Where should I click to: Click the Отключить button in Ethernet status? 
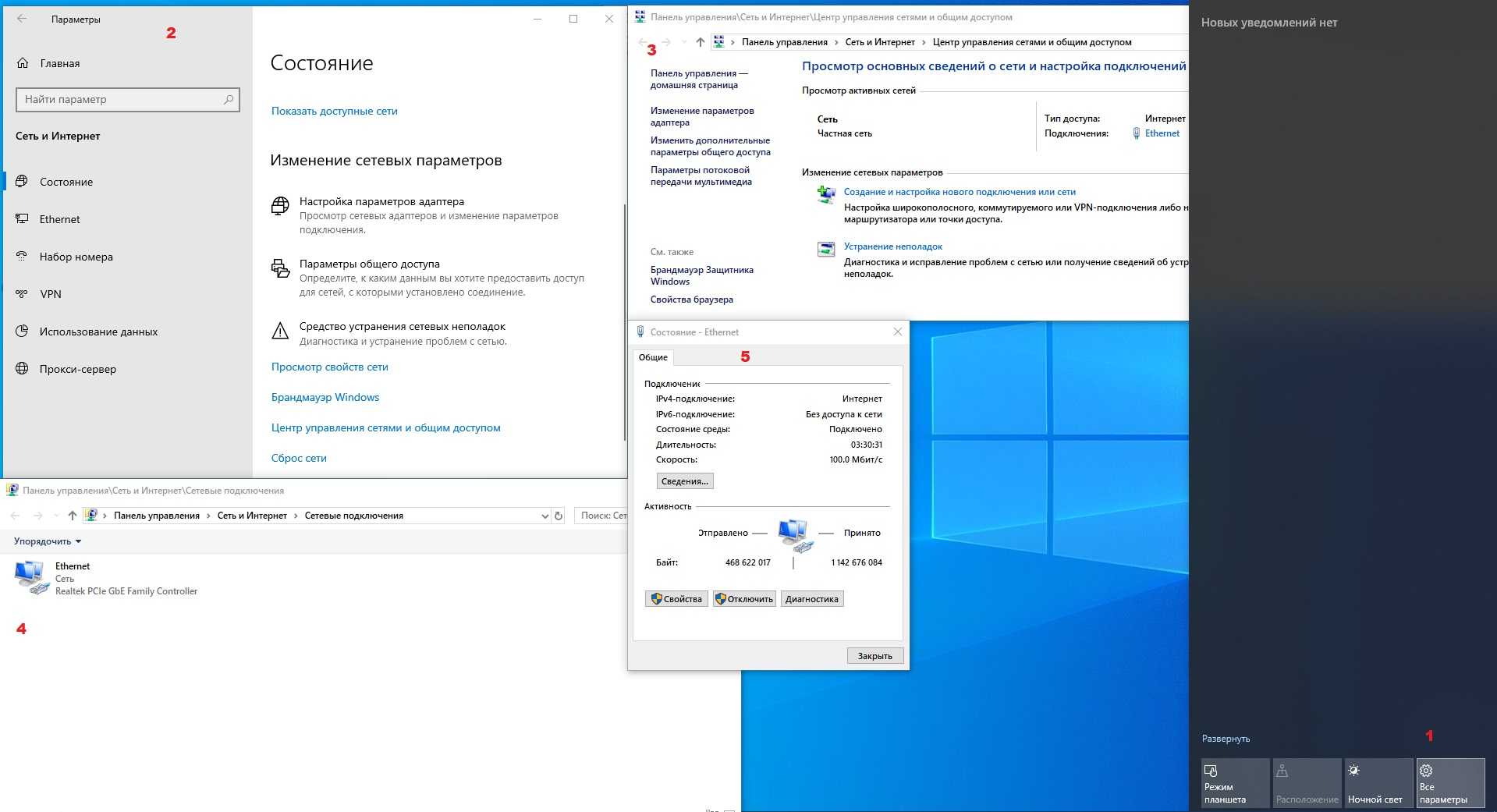[744, 599]
